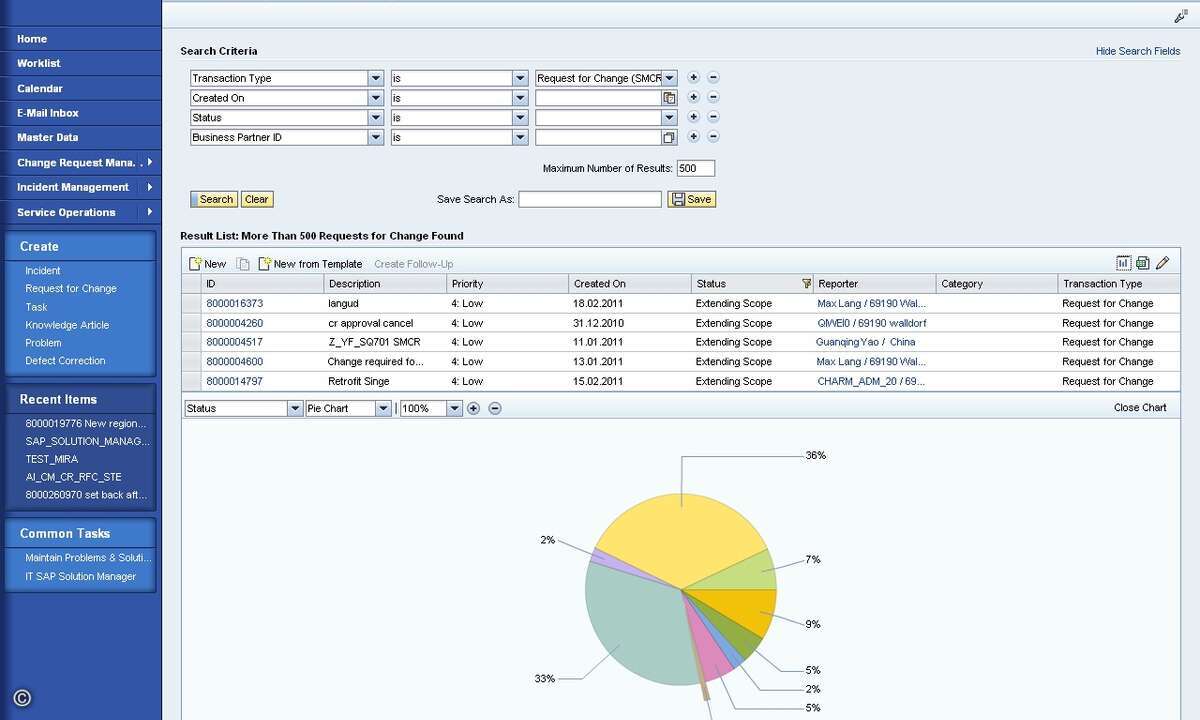Click New in the result list toolbar
This screenshot has height=720, width=1200.
tap(208, 264)
